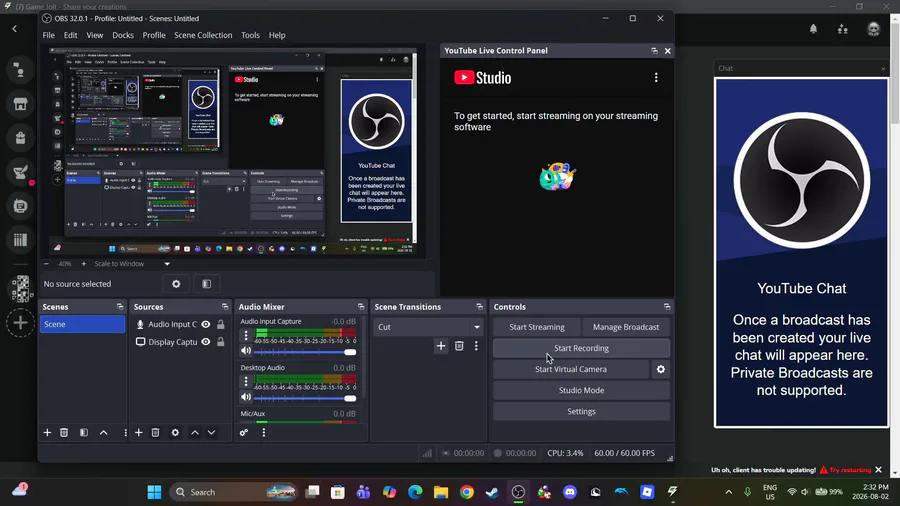
Task: Open the File menu
Action: (49, 35)
